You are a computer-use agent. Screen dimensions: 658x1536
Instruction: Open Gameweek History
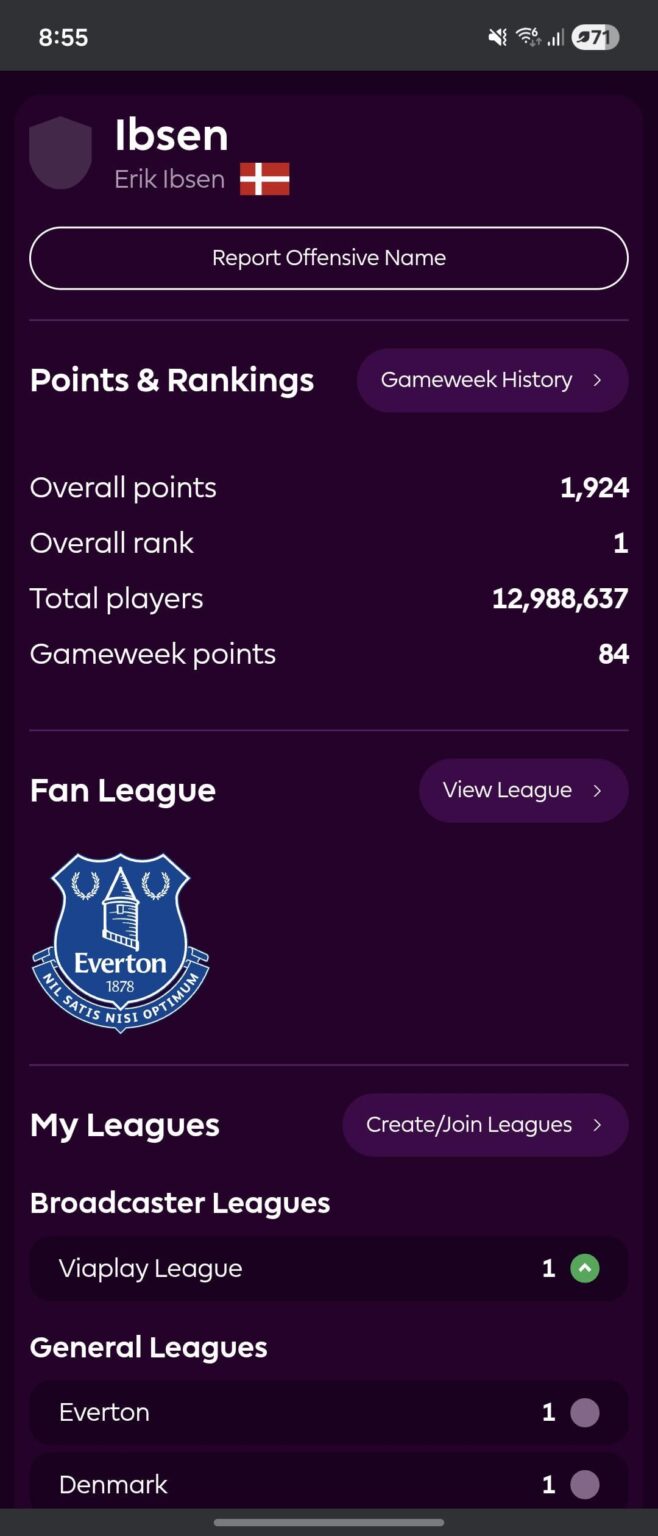[x=492, y=380]
